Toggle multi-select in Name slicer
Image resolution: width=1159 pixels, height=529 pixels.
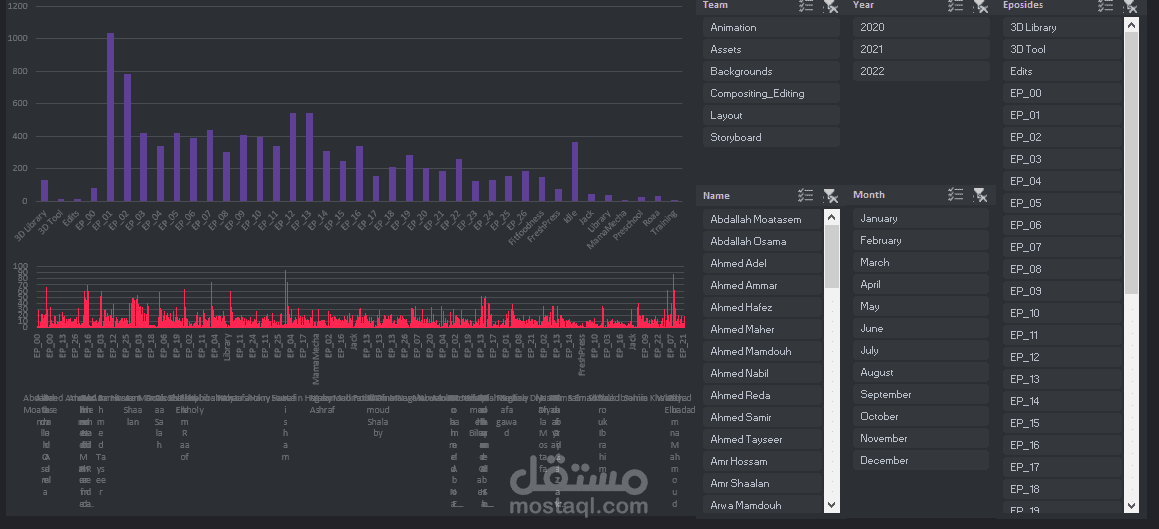pyautogui.click(x=806, y=196)
